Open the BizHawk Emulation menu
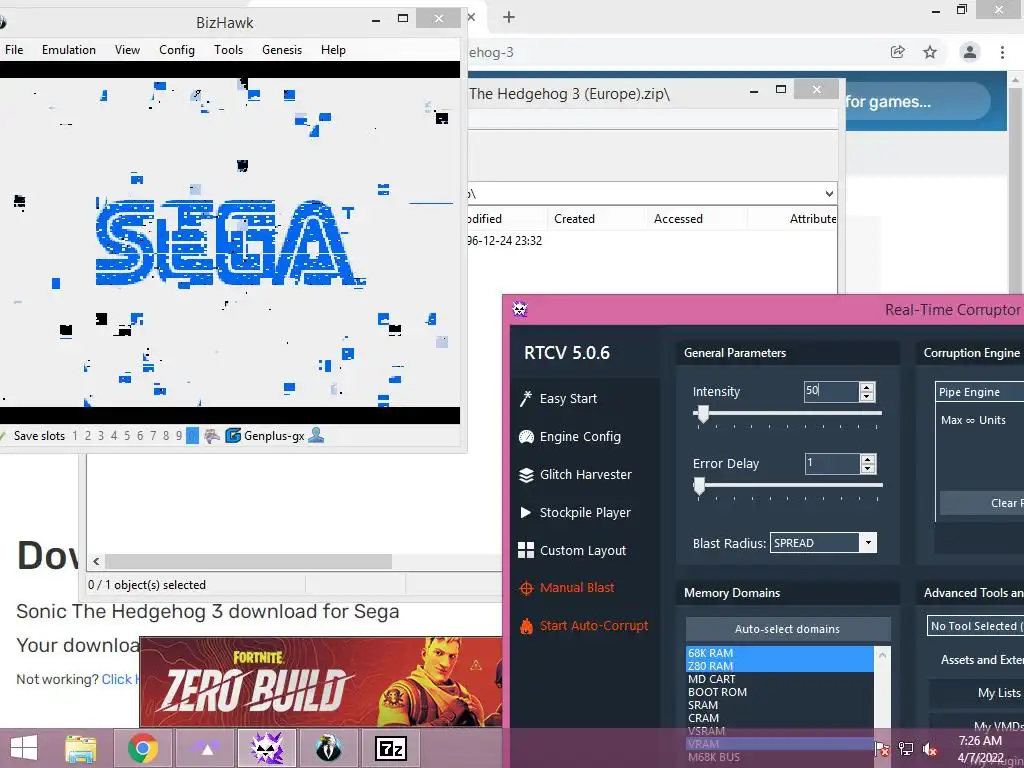The image size is (1024, 768). (69, 50)
